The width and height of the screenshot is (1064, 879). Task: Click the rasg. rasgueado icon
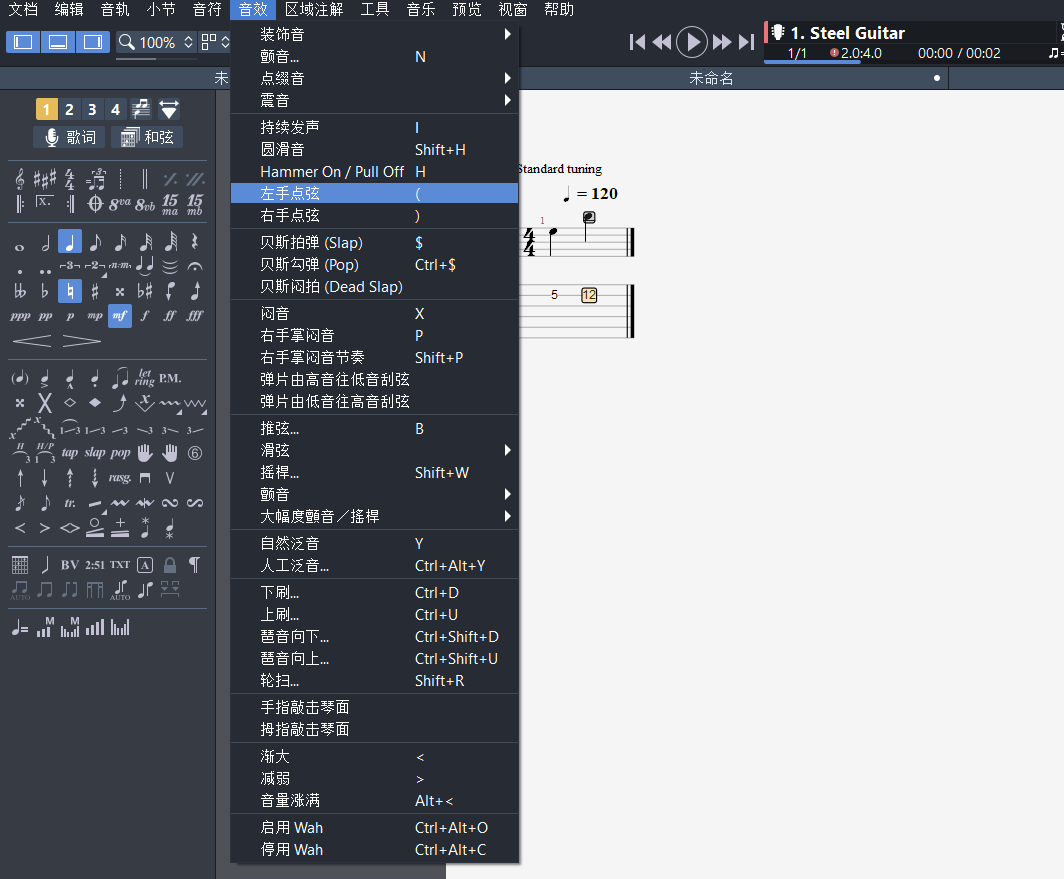click(x=120, y=477)
